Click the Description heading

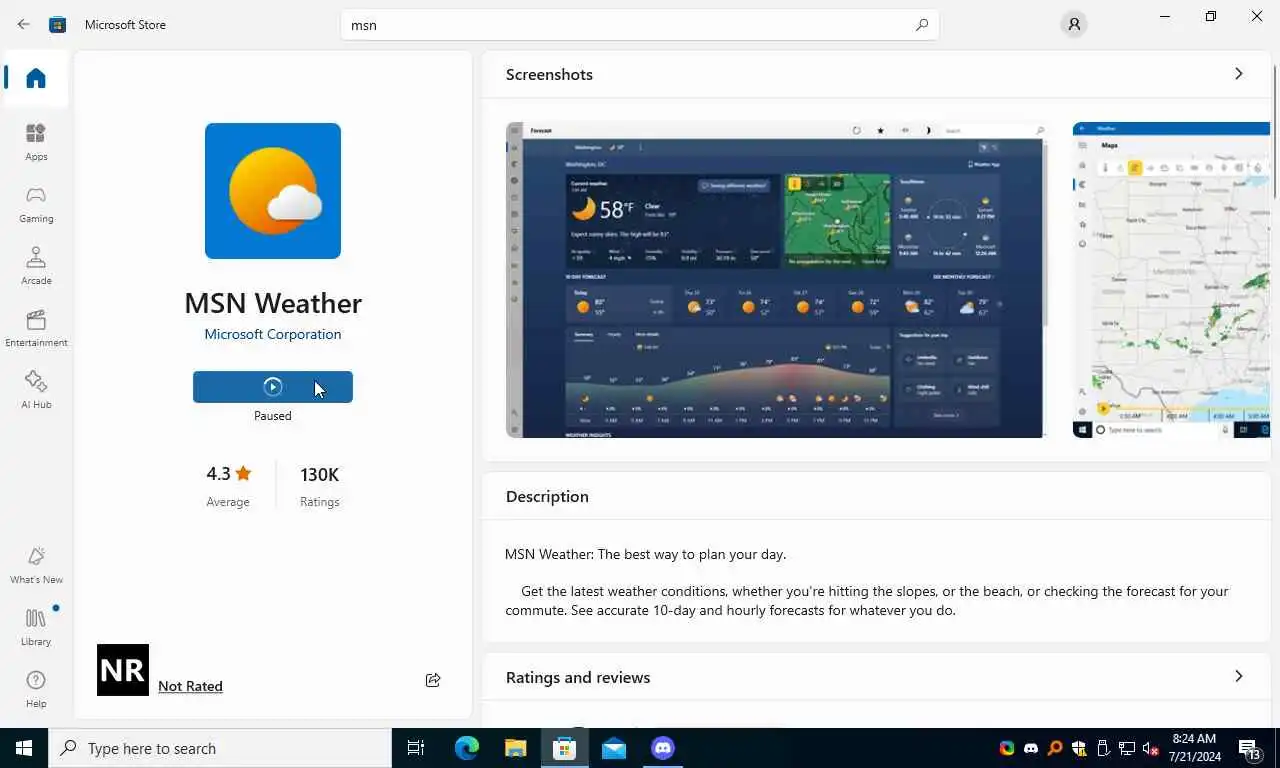pyautogui.click(x=547, y=496)
